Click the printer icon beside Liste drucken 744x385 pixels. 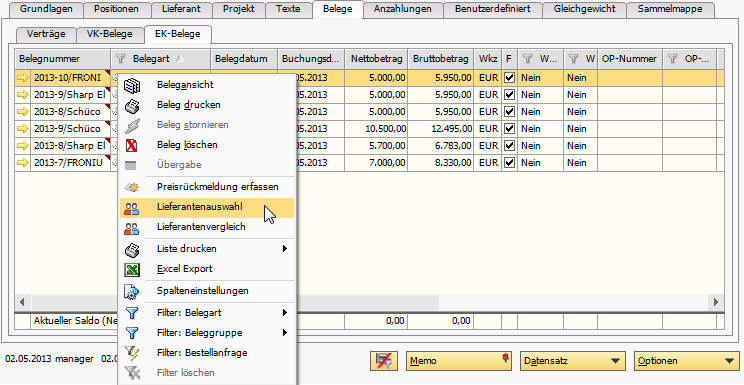pyautogui.click(x=131, y=250)
